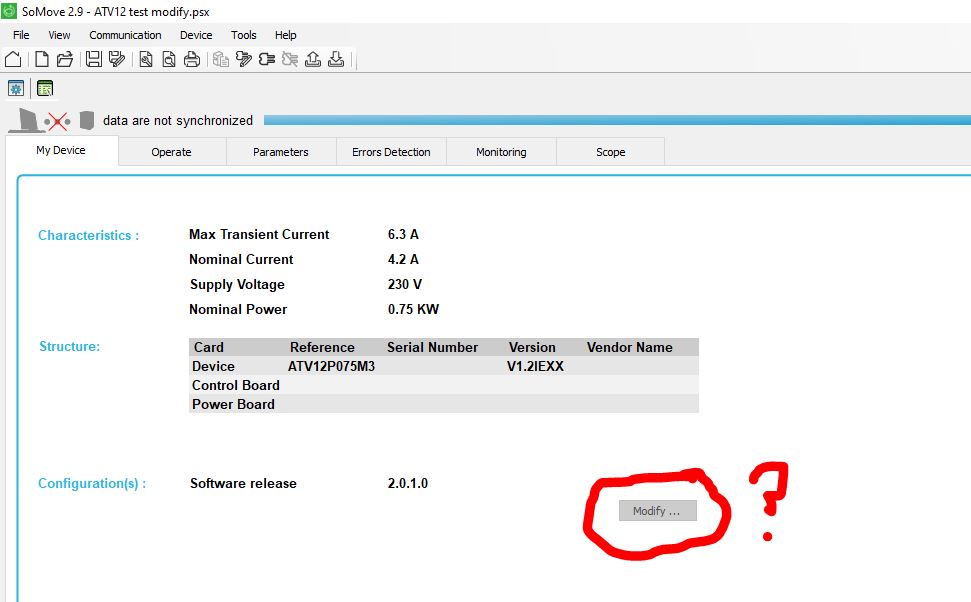This screenshot has width=971, height=602.
Task: Click the Vendor Name column header
Action: tap(629, 347)
